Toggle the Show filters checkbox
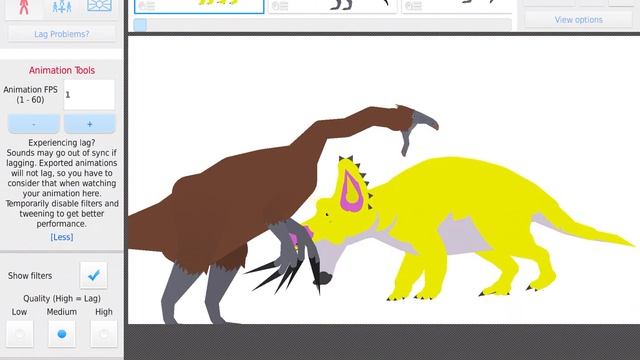The width and height of the screenshot is (640, 360). (93, 276)
